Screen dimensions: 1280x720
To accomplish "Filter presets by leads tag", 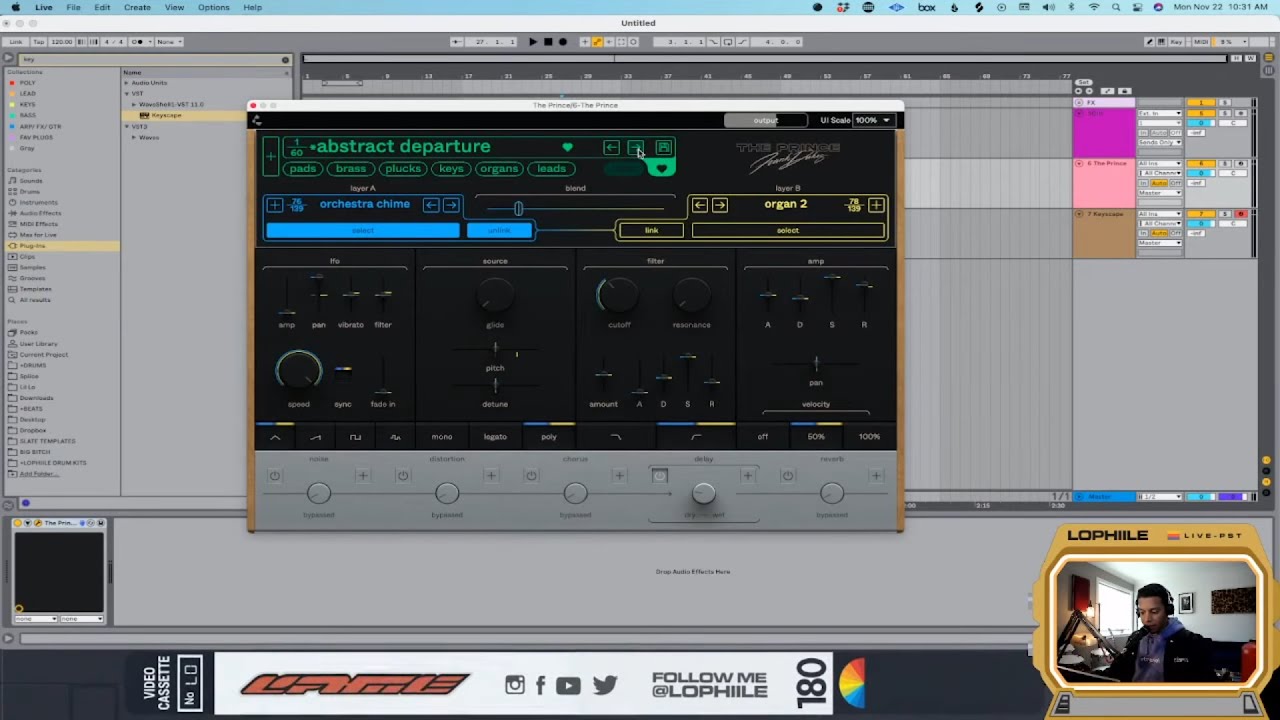I will pos(551,169).
